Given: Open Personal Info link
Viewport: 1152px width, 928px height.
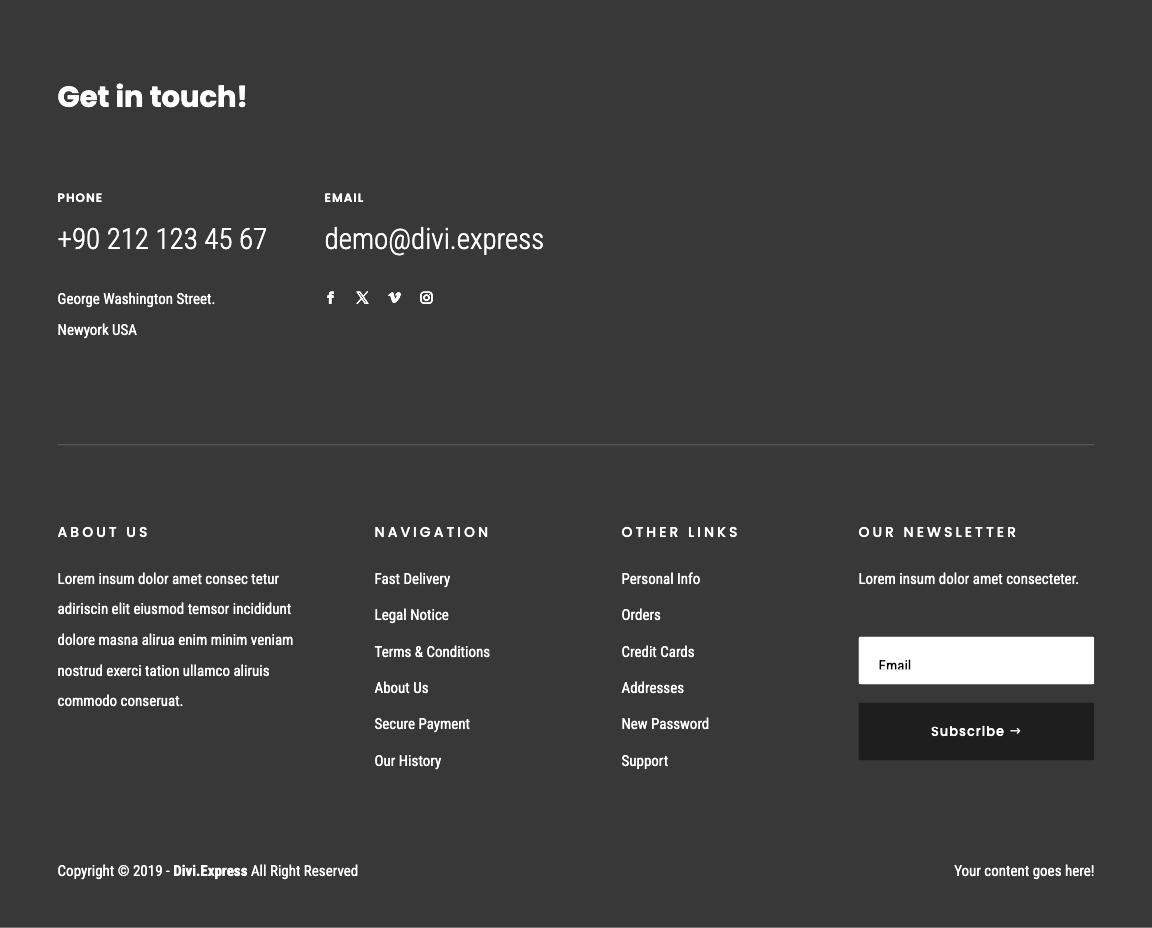Looking at the screenshot, I should pos(660,579).
